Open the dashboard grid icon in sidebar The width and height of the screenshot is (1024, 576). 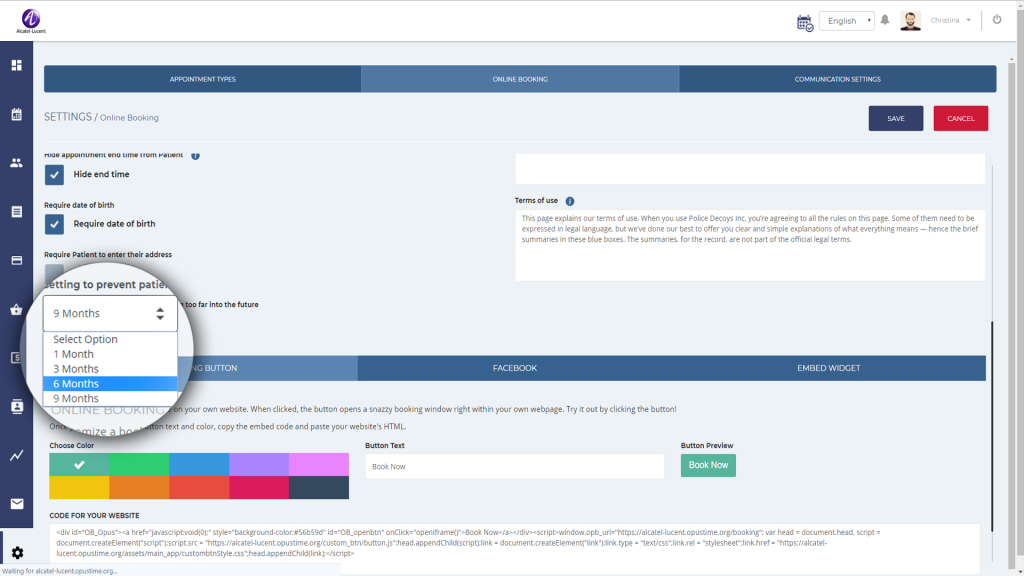tap(16, 65)
